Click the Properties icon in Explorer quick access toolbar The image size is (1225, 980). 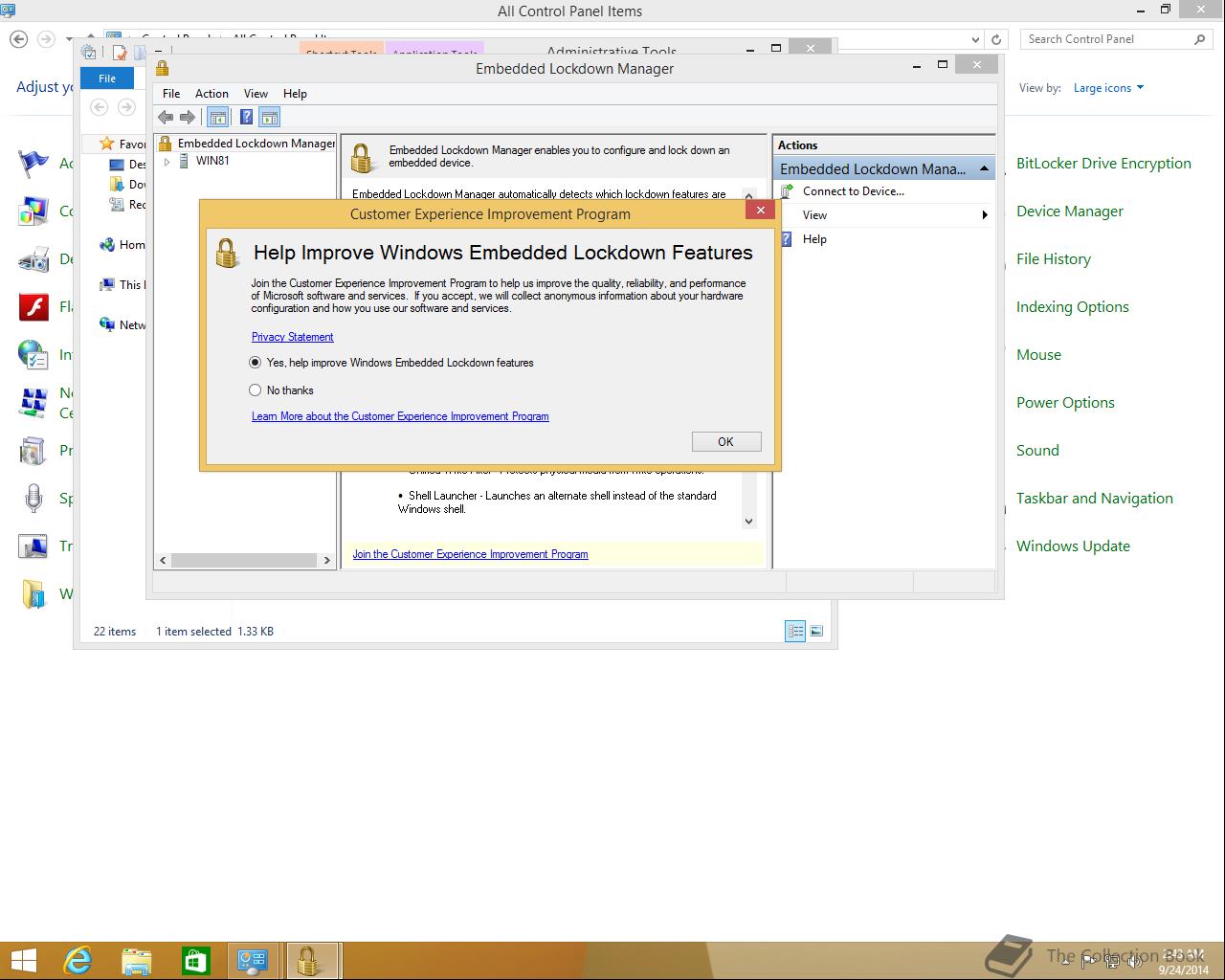[120, 54]
